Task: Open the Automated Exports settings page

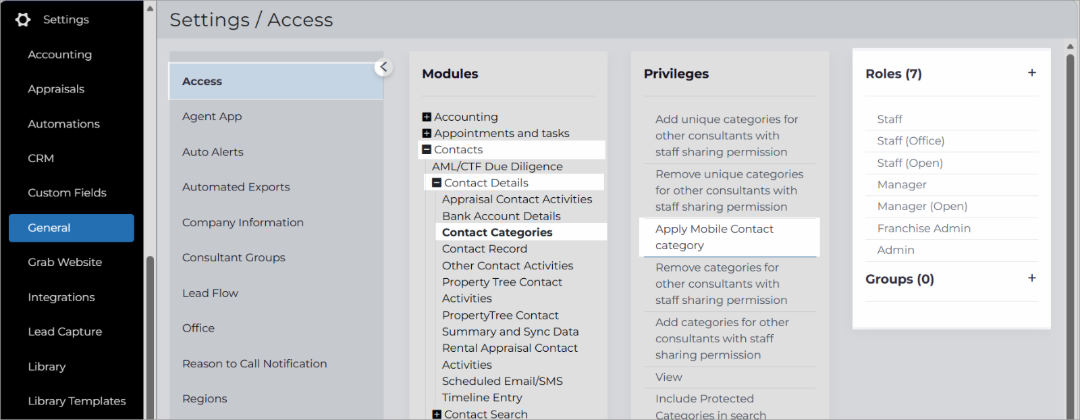Action: point(236,187)
